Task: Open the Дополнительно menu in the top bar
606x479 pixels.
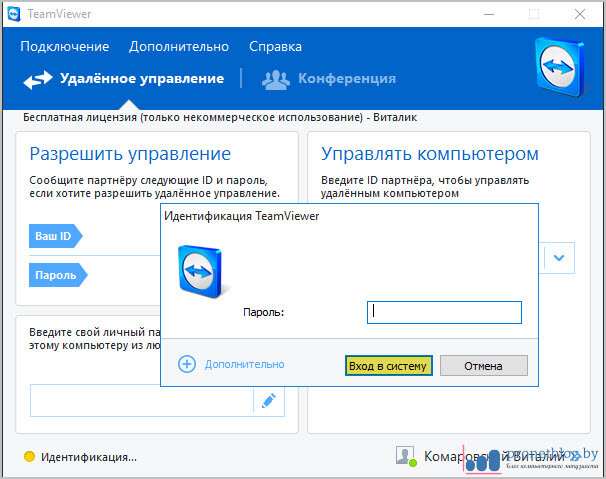Action: tap(179, 46)
